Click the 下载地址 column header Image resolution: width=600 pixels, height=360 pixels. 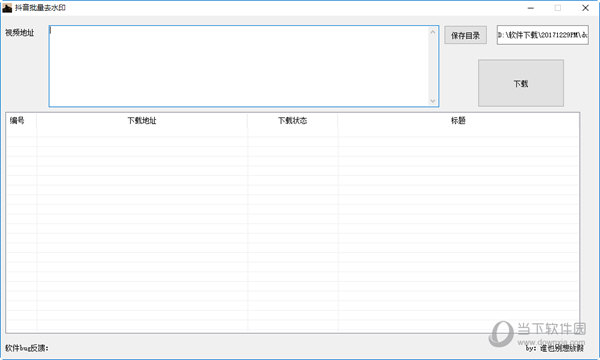tap(142, 121)
